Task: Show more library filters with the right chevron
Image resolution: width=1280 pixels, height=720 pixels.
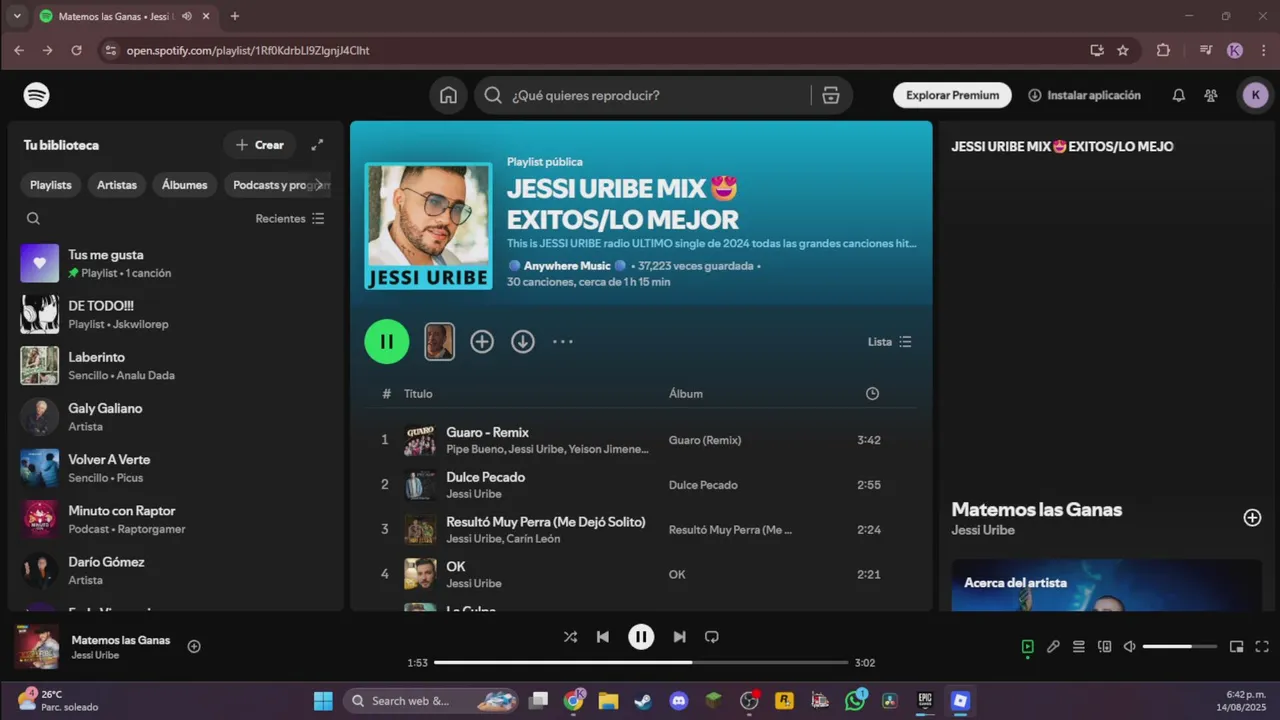Action: coord(319,185)
